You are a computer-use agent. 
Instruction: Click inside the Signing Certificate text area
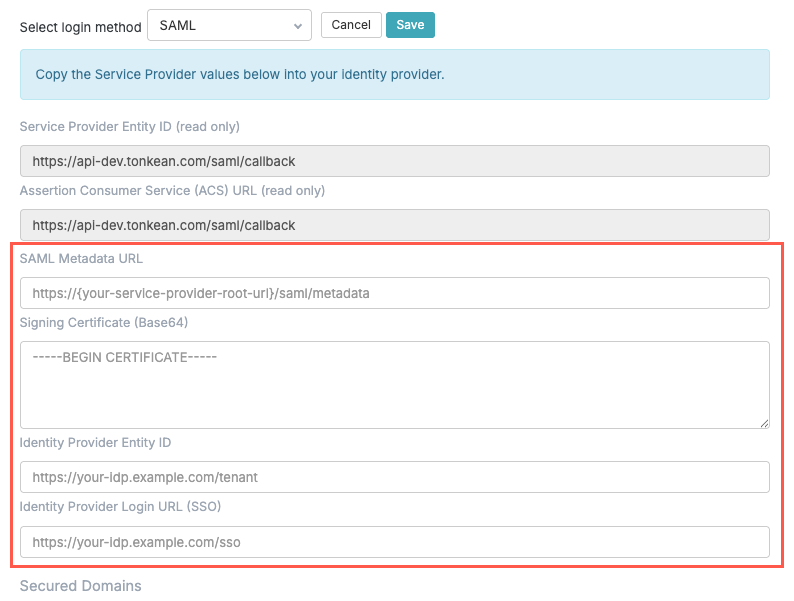coord(394,385)
